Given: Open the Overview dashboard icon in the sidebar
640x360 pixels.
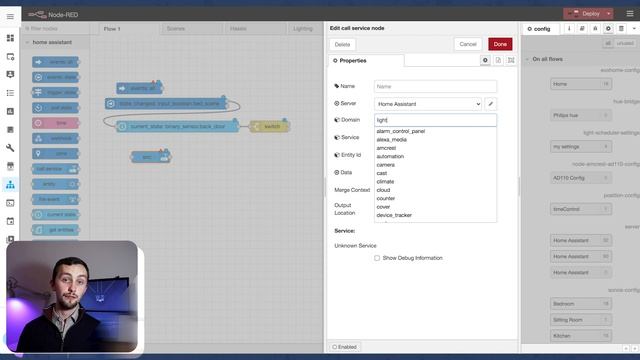Looking at the screenshot, I should (10, 38).
